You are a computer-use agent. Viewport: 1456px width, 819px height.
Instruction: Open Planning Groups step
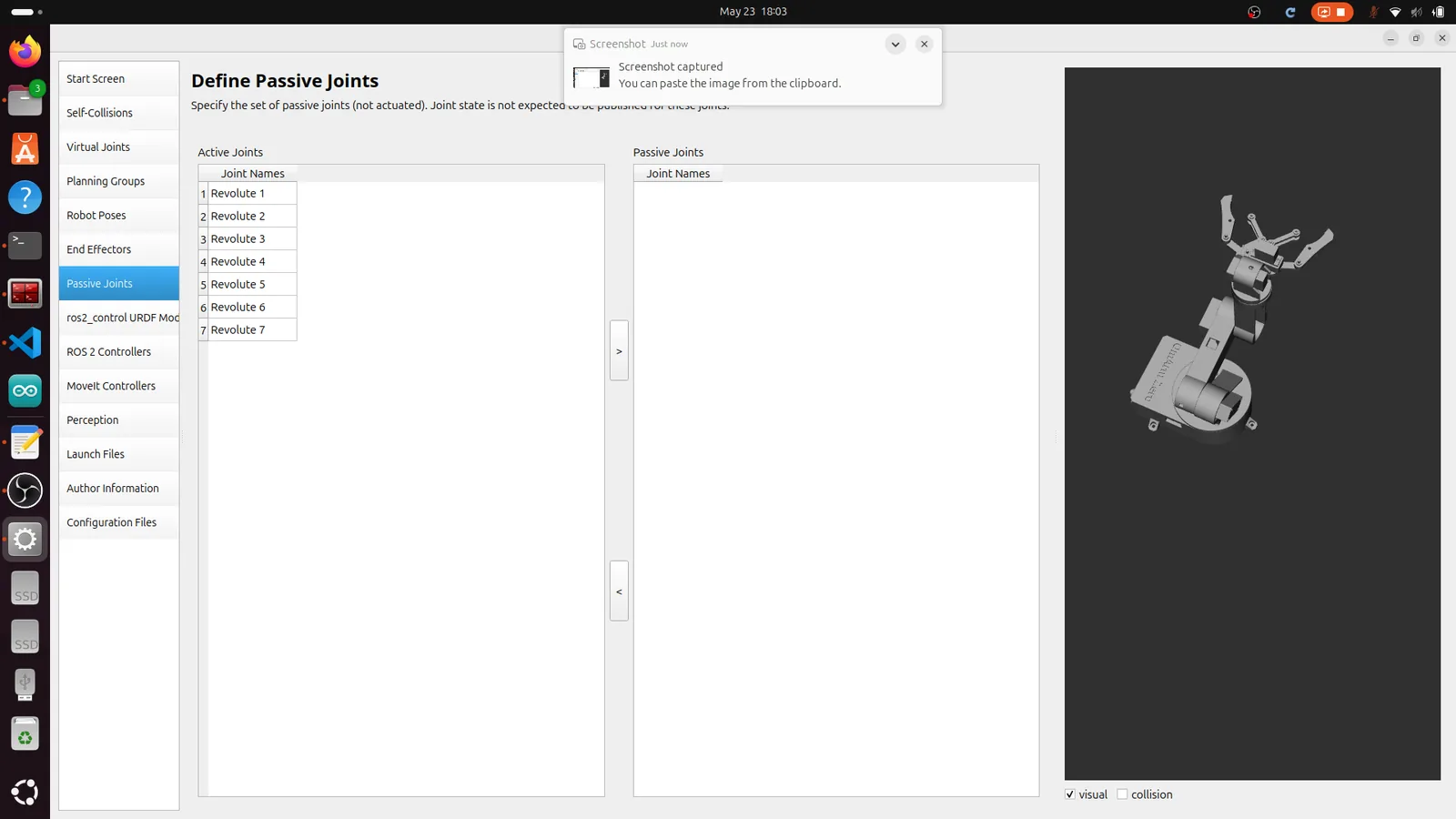tap(118, 181)
